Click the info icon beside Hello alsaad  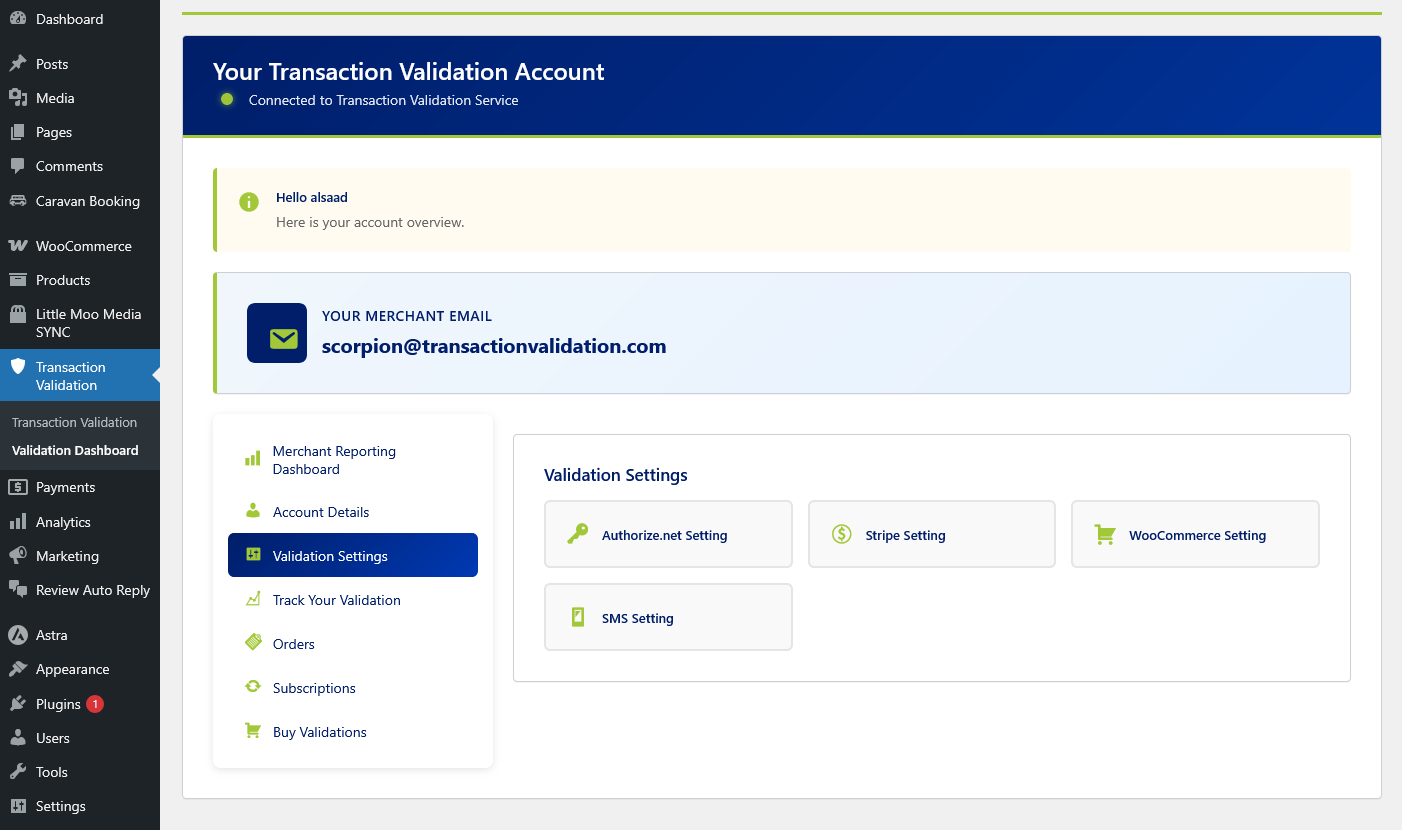249,202
